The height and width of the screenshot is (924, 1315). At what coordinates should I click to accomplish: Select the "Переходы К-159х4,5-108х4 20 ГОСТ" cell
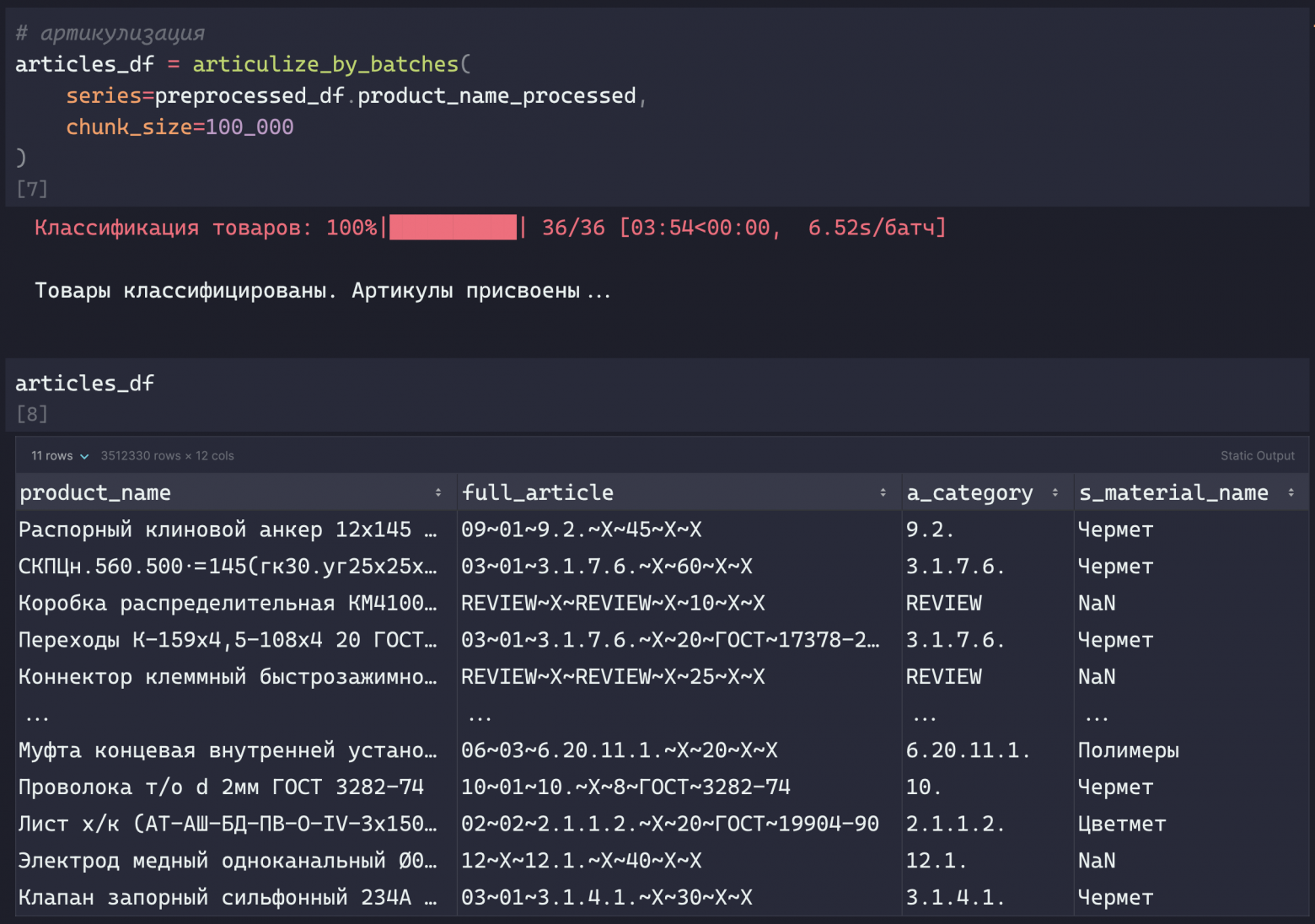click(236, 640)
